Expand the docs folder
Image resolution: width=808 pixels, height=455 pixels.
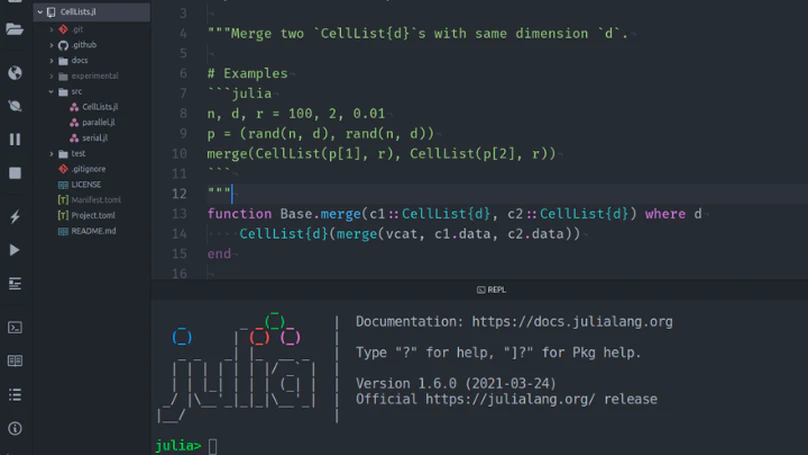(51, 60)
